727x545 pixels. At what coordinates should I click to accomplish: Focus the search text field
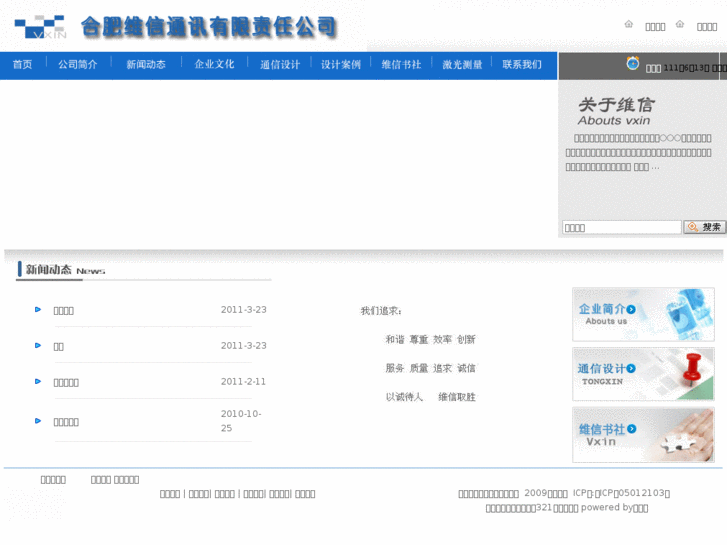pos(621,228)
